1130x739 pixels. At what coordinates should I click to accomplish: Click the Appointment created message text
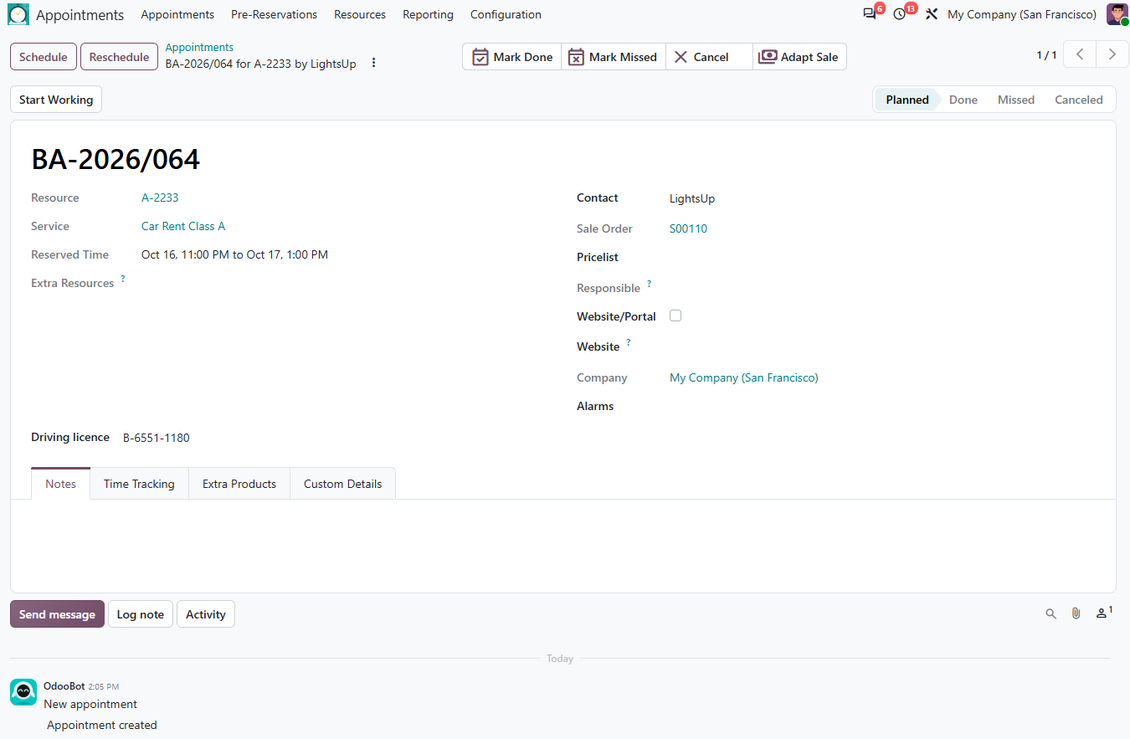pyautogui.click(x=102, y=725)
